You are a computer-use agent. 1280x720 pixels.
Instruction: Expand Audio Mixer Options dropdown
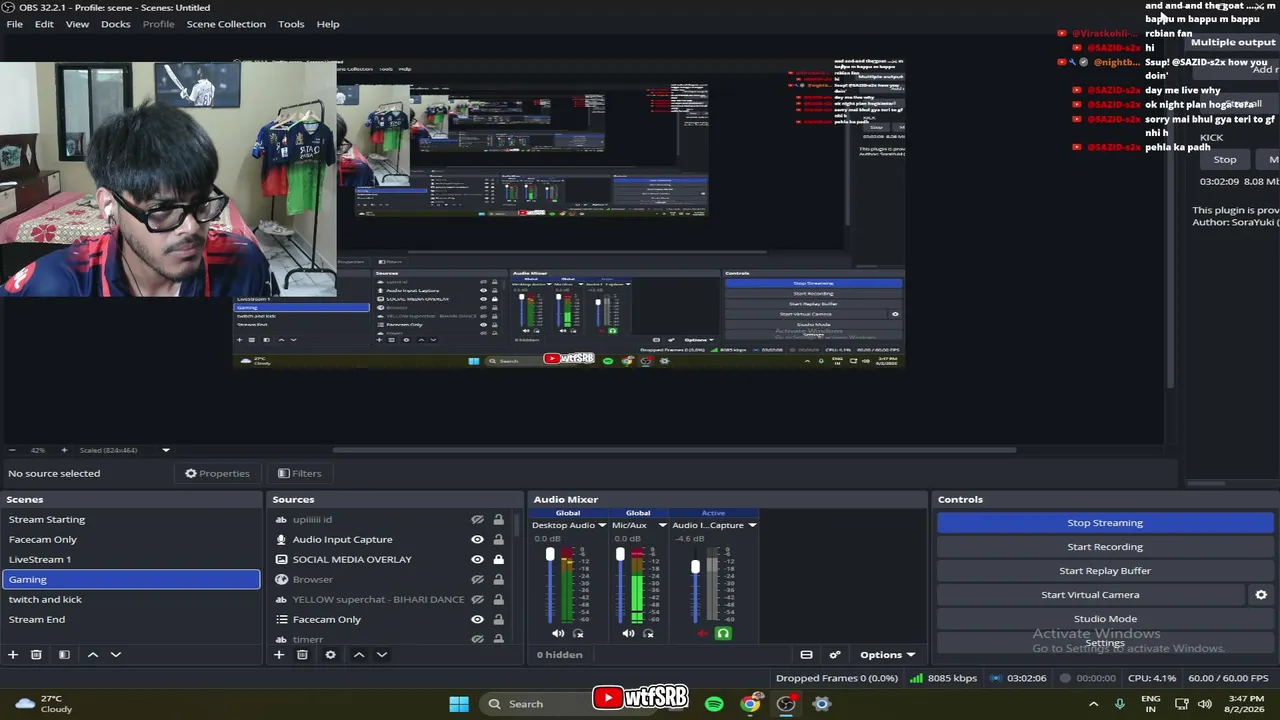point(887,655)
